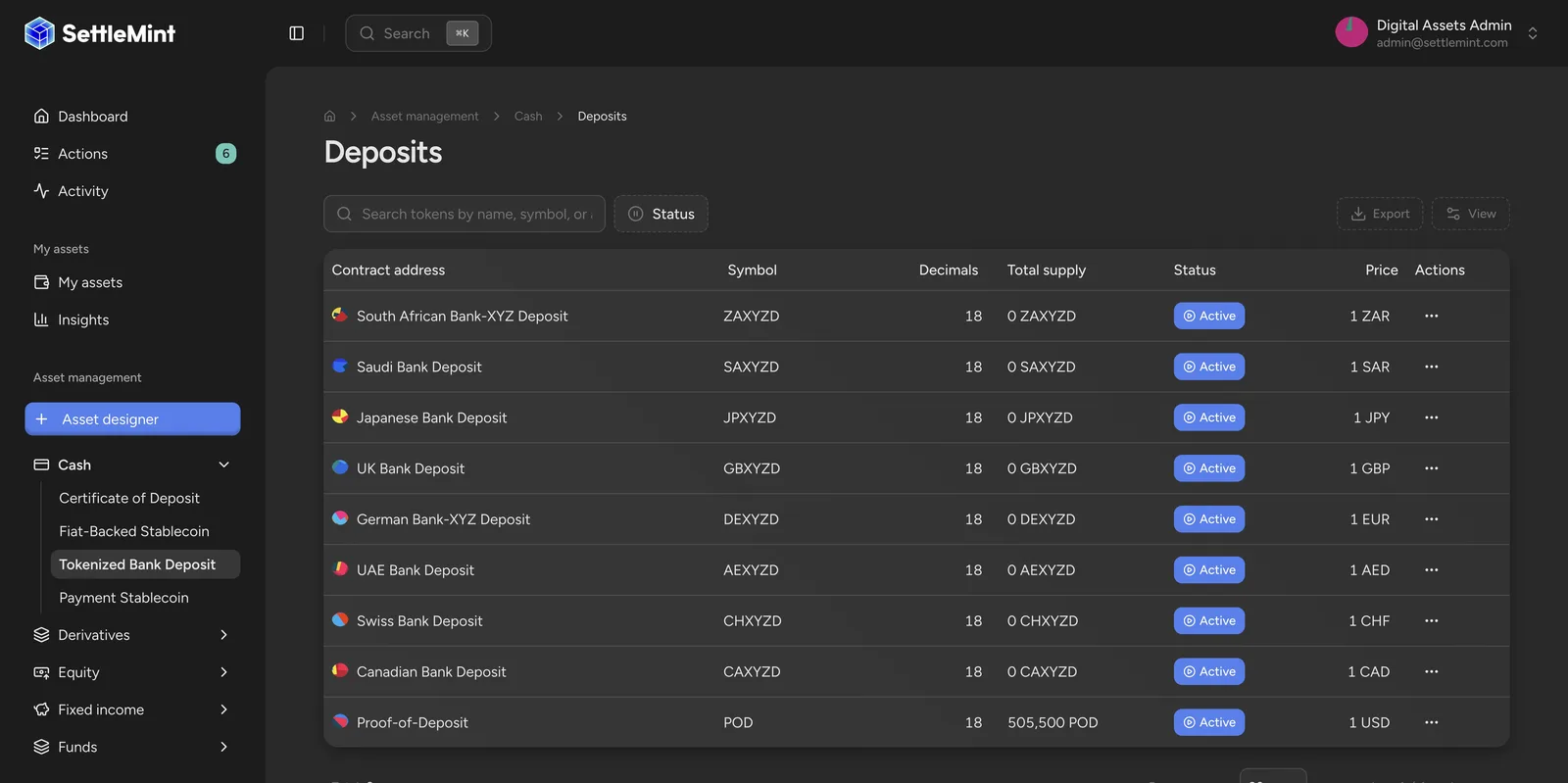Click the Export button

1380,214
